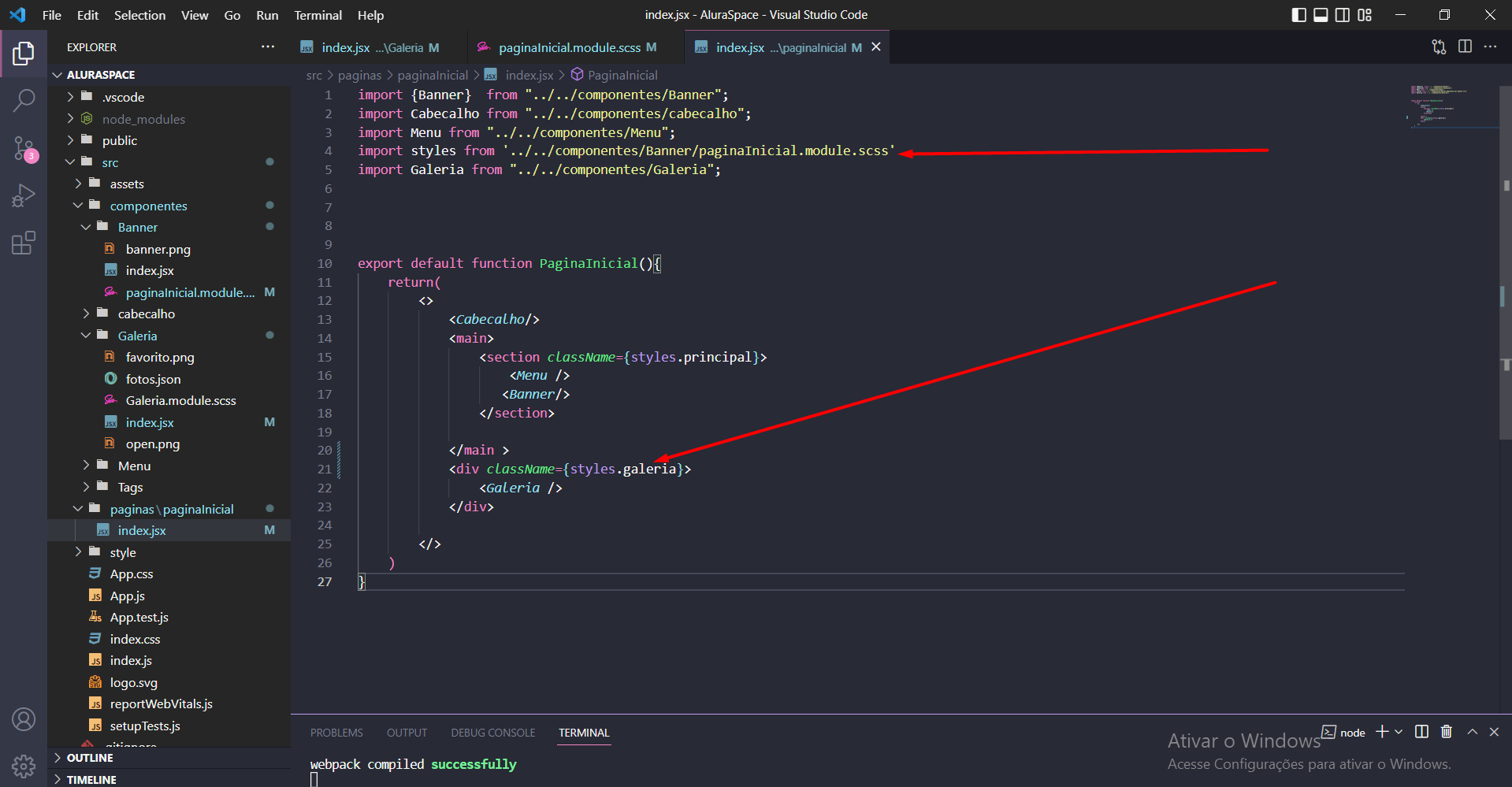Image resolution: width=1512 pixels, height=787 pixels.
Task: Open the Search view in activity bar
Action: pyautogui.click(x=24, y=100)
